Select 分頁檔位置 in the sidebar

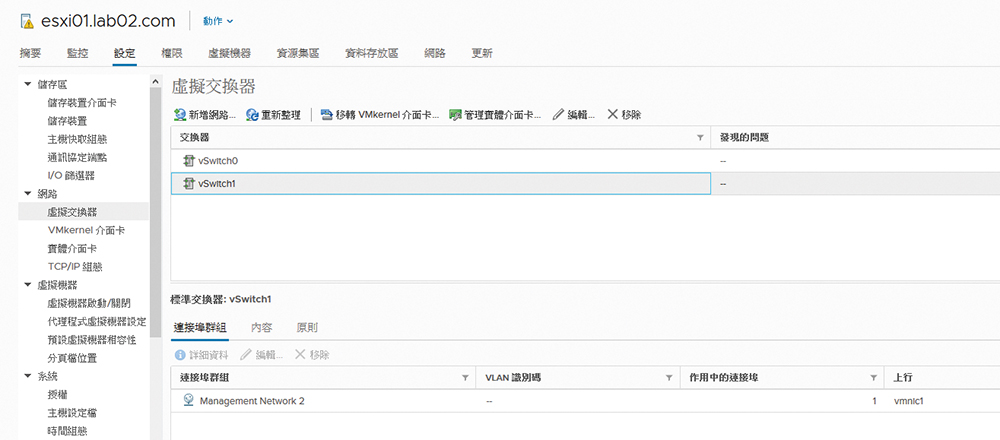[x=71, y=358]
